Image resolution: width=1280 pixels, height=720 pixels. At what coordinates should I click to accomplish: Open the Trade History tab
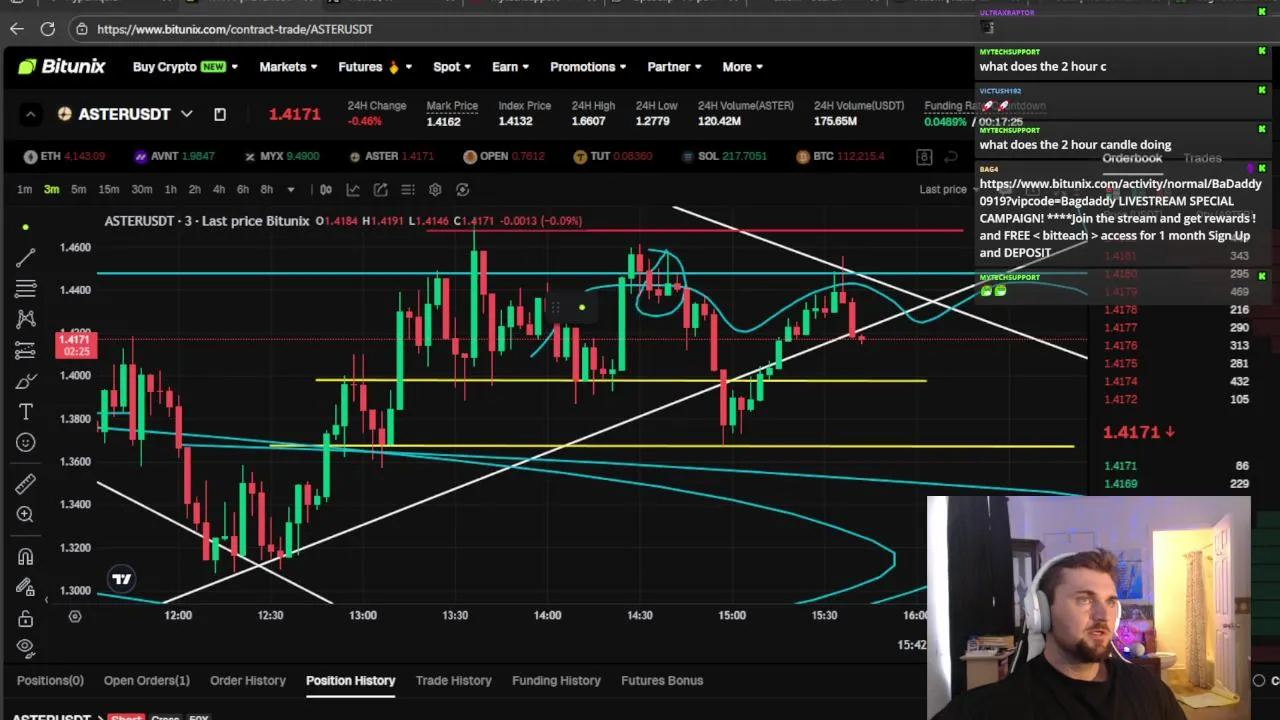pos(453,680)
